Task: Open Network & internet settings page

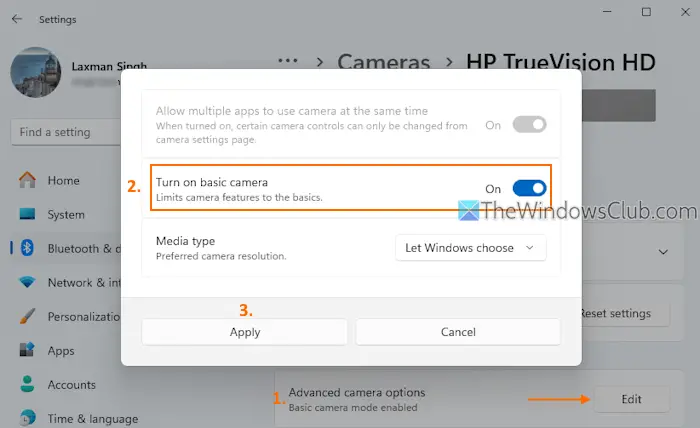Action: [x=84, y=283]
